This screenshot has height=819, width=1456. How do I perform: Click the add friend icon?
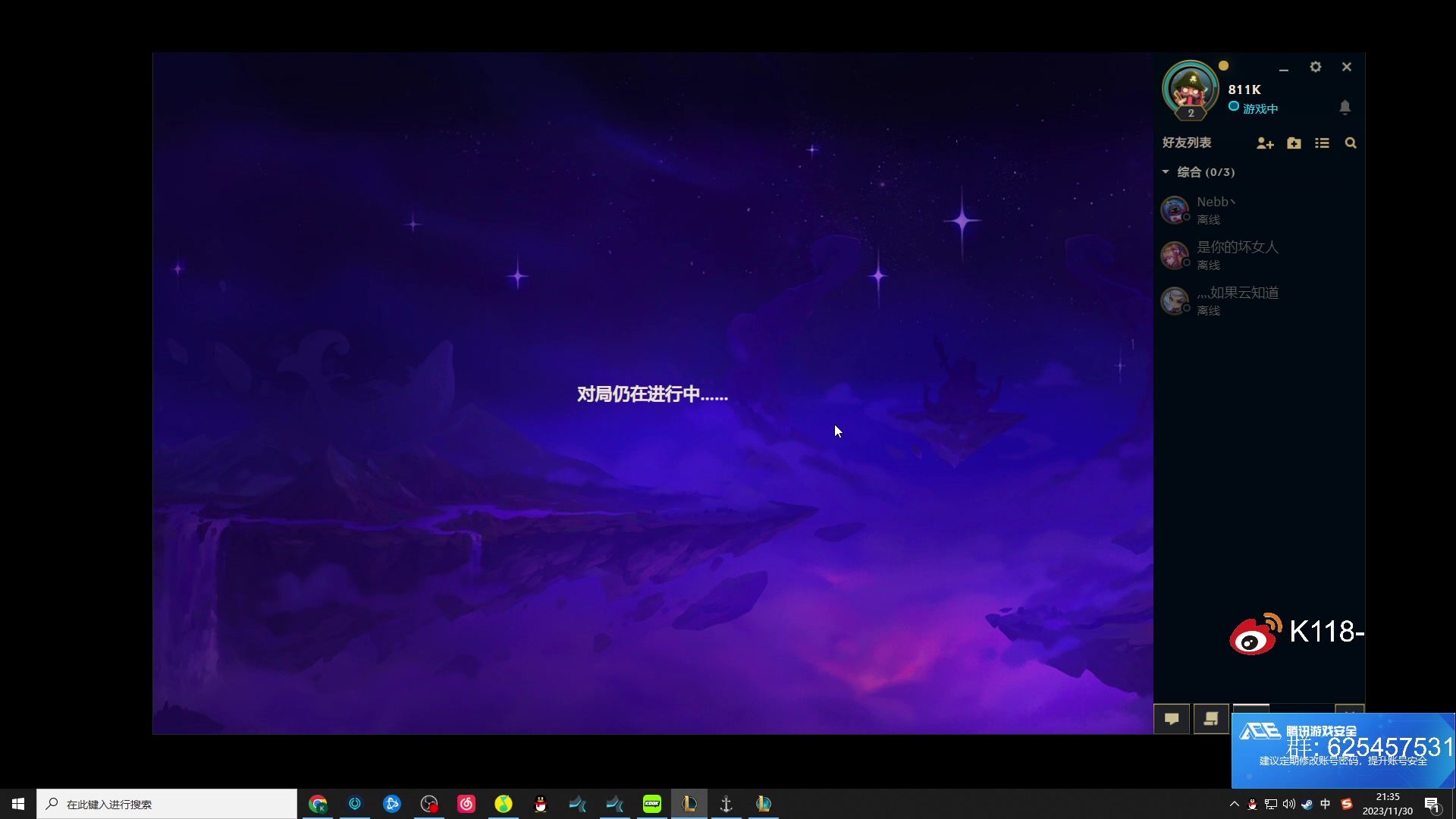(x=1265, y=143)
